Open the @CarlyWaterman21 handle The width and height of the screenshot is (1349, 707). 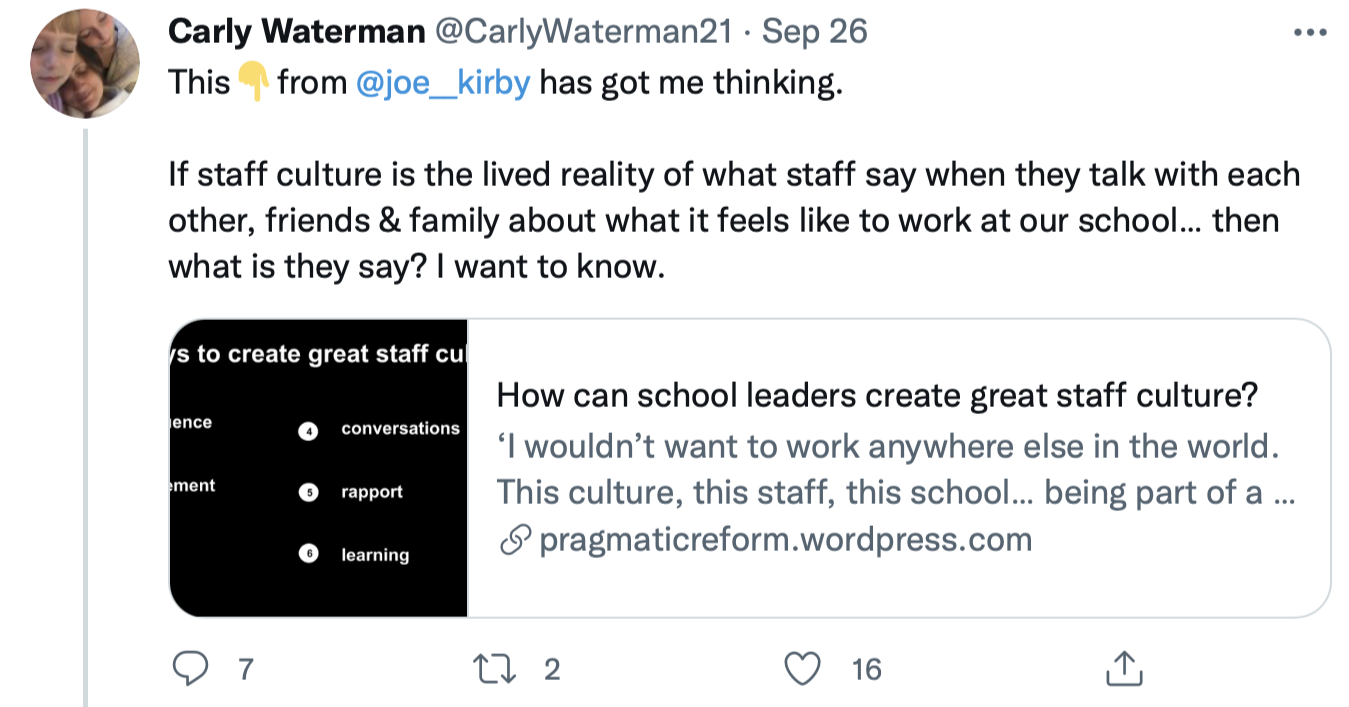coord(582,32)
